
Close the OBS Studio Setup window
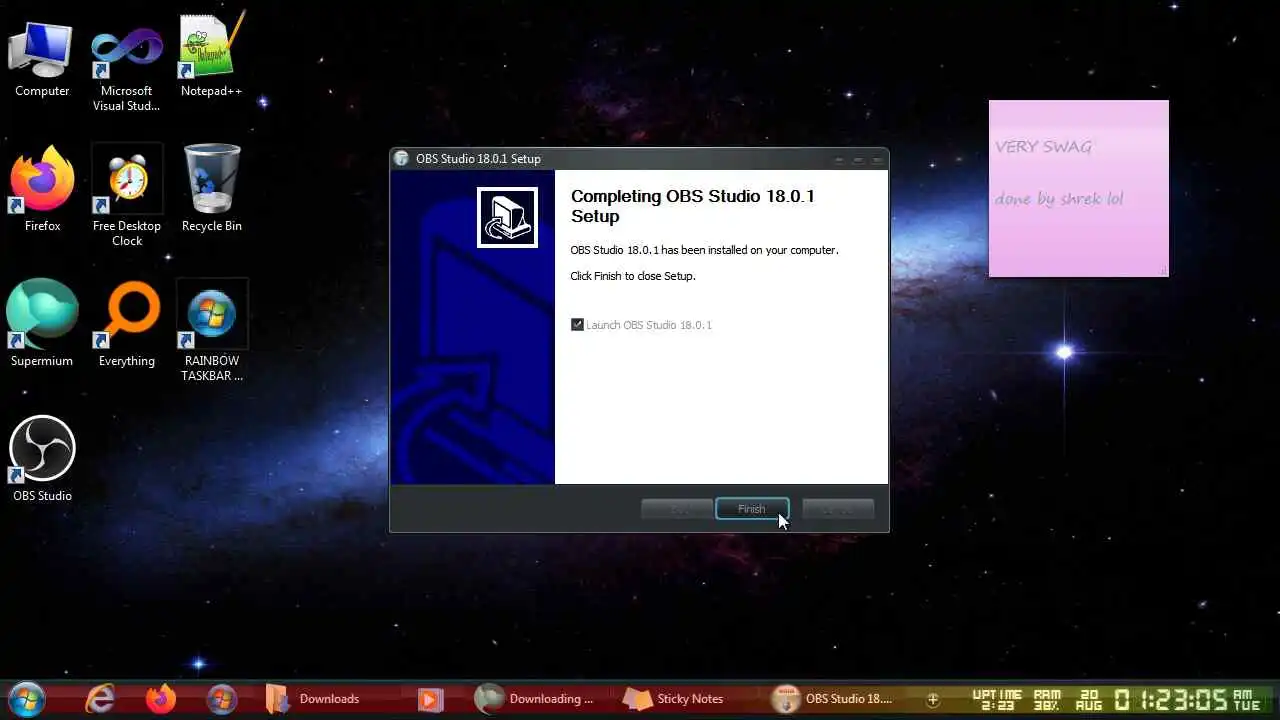(x=878, y=159)
